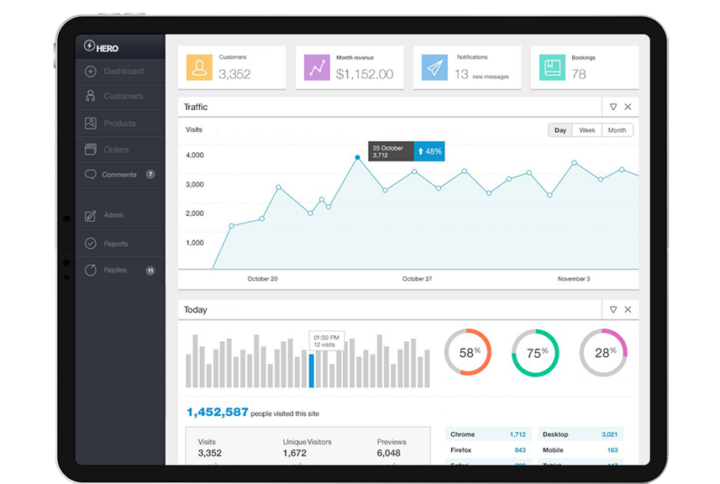
Task: Click the 28% pink donut chart
Action: pyautogui.click(x=603, y=353)
